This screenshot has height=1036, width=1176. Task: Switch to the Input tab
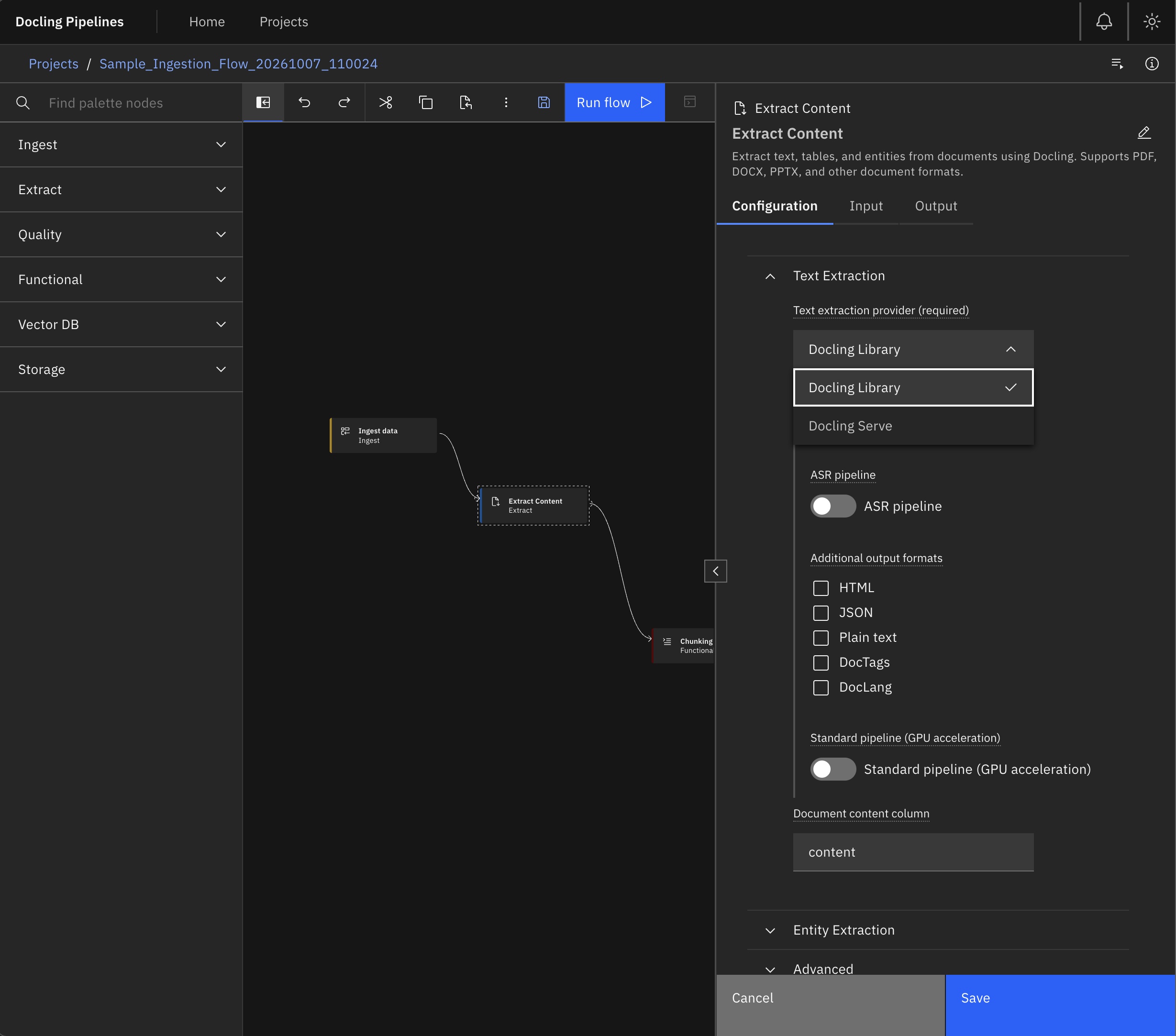tap(866, 206)
